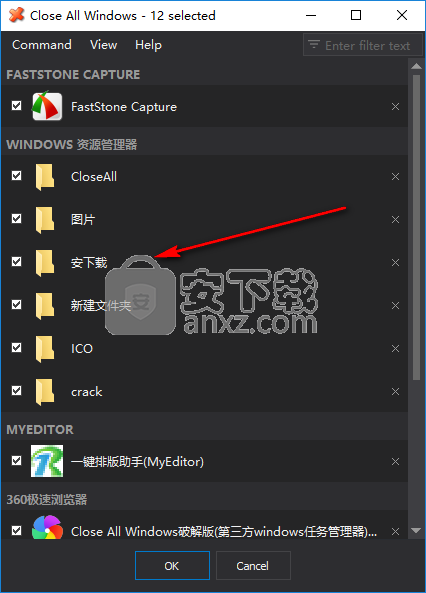The width and height of the screenshot is (426, 593).
Task: Remove the ICO row using its X
Action: pyautogui.click(x=395, y=348)
